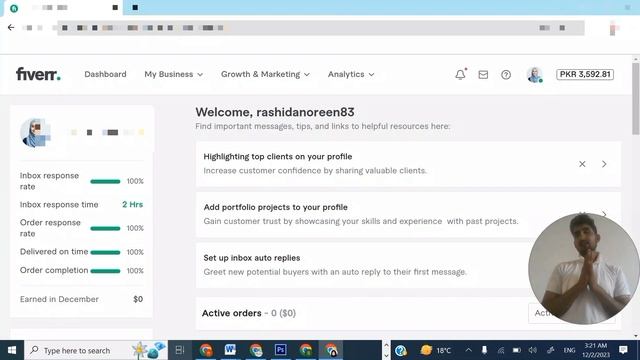The image size is (640, 360).
Task: Open the Add portfolio projects arrow
Action: tap(604, 213)
